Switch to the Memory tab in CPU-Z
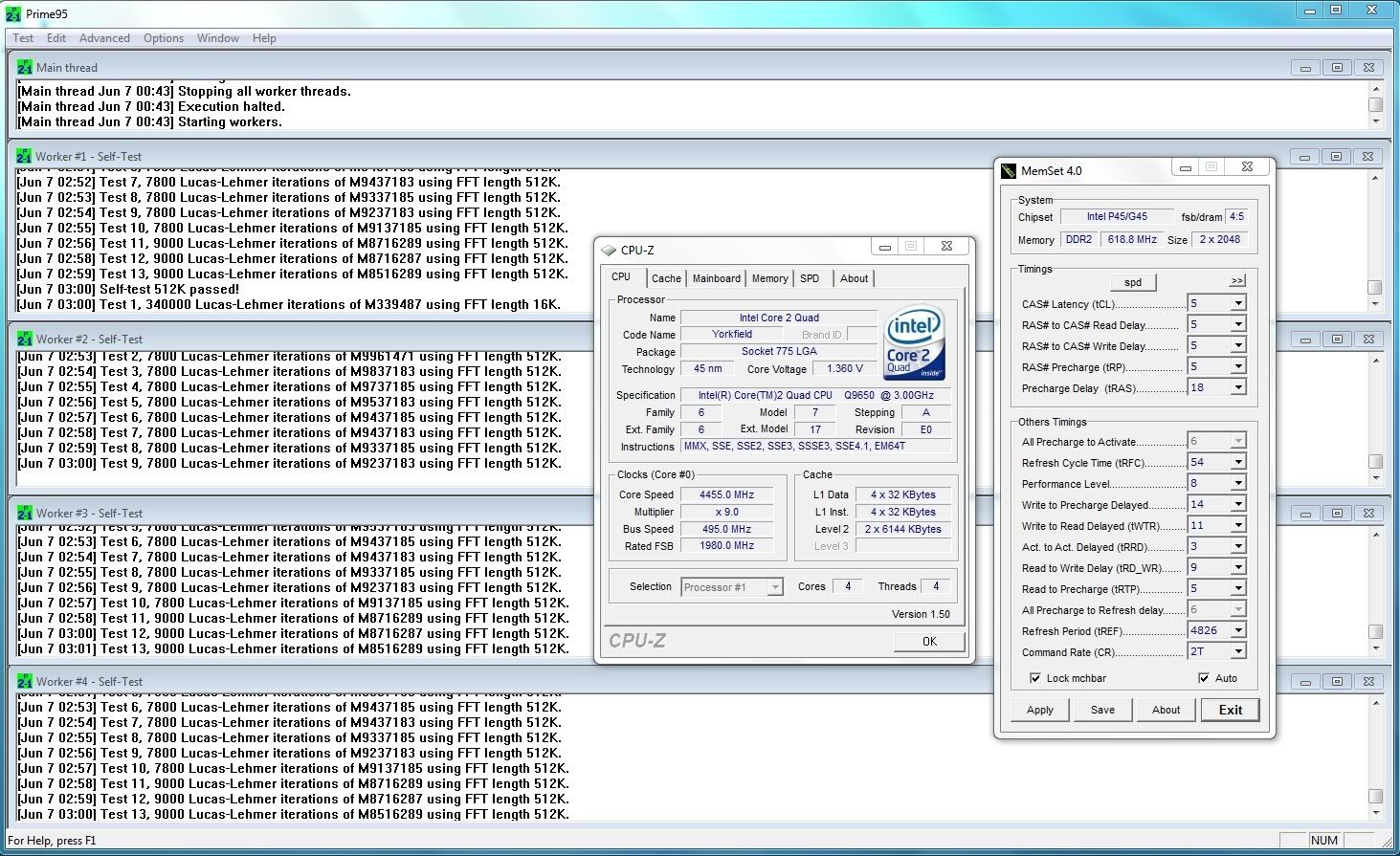The height and width of the screenshot is (856, 1400). (770, 278)
